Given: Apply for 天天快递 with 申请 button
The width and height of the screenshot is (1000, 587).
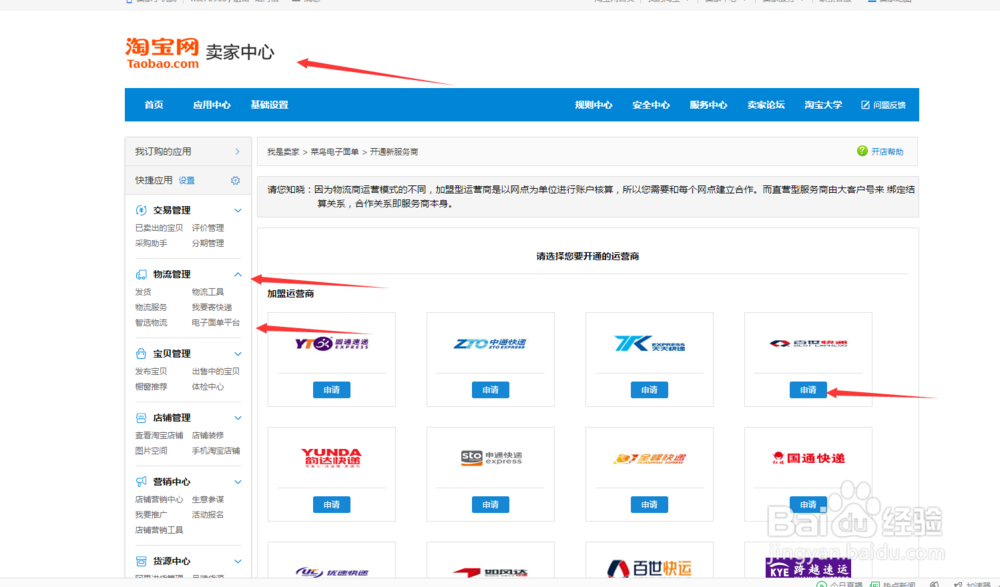Looking at the screenshot, I should point(649,390).
